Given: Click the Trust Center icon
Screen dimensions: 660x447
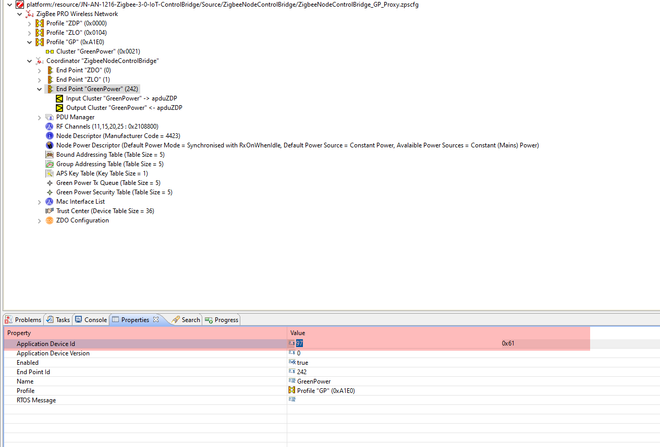Looking at the screenshot, I should [x=50, y=211].
